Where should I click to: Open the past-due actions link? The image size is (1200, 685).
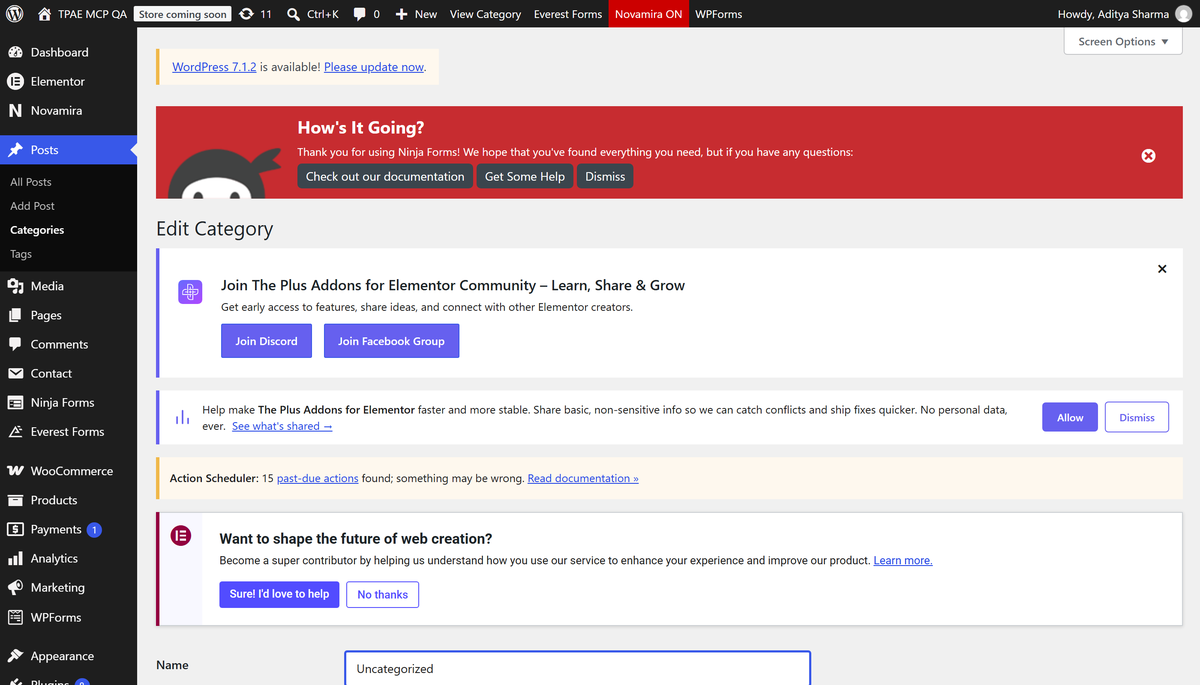317,478
